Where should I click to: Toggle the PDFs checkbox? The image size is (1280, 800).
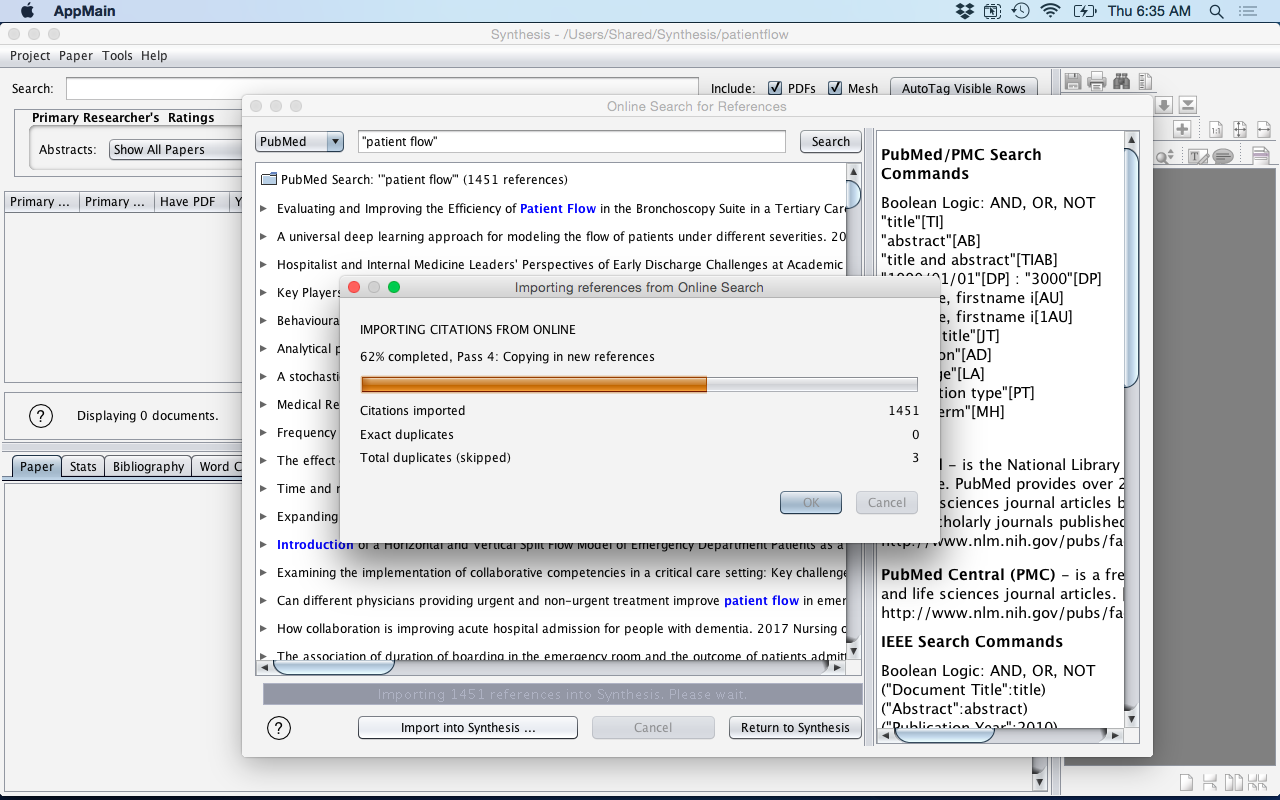click(776, 88)
